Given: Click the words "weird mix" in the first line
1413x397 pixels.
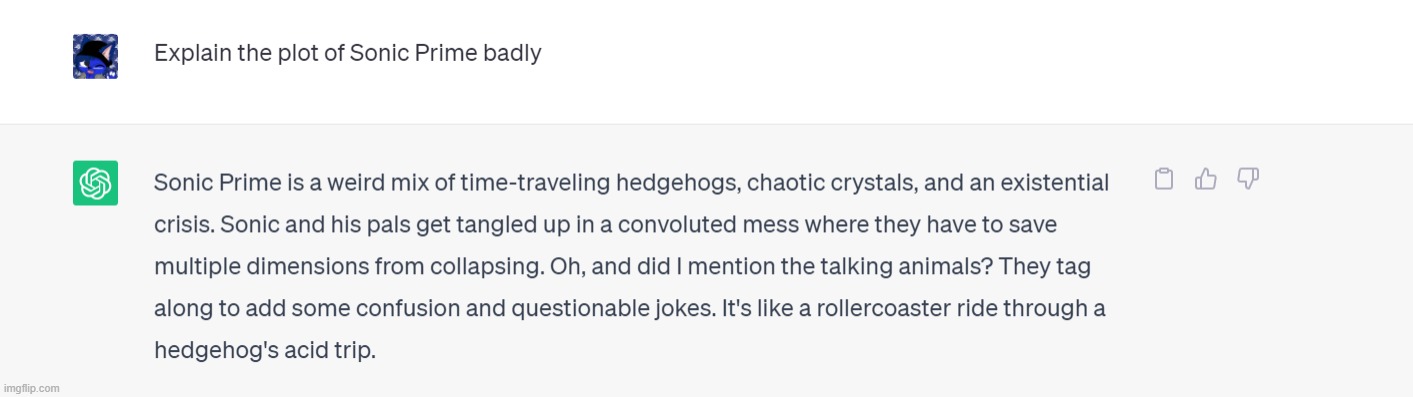Looking at the screenshot, I should 378,183.
